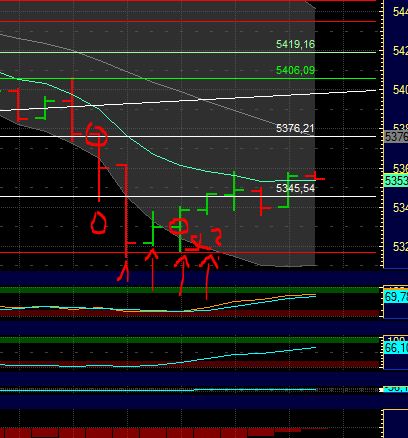Select the pale green horizontal line below 5419,16
This screenshot has width=408, height=438.
[188, 52]
